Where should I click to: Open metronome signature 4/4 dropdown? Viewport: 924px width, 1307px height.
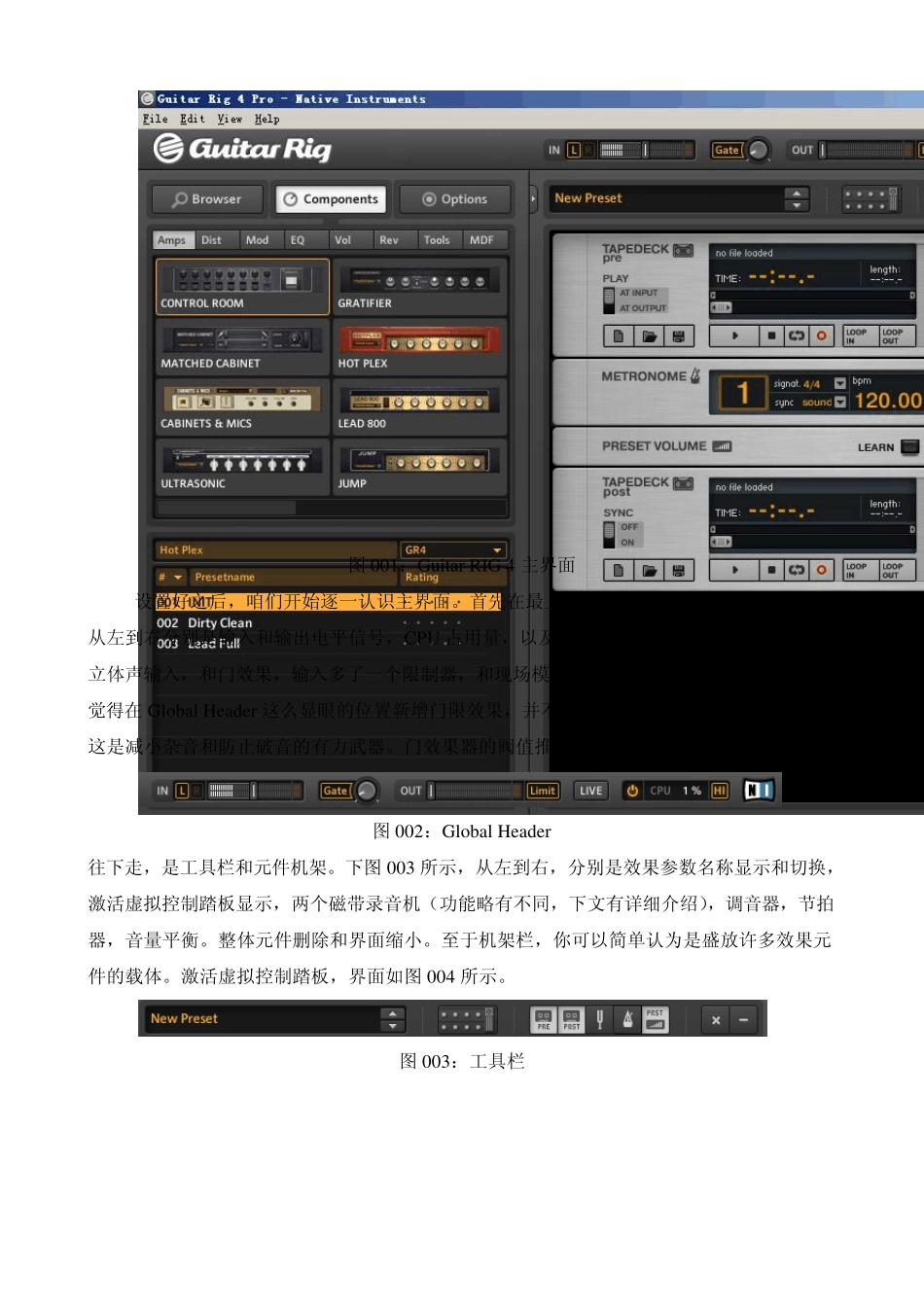[839, 384]
